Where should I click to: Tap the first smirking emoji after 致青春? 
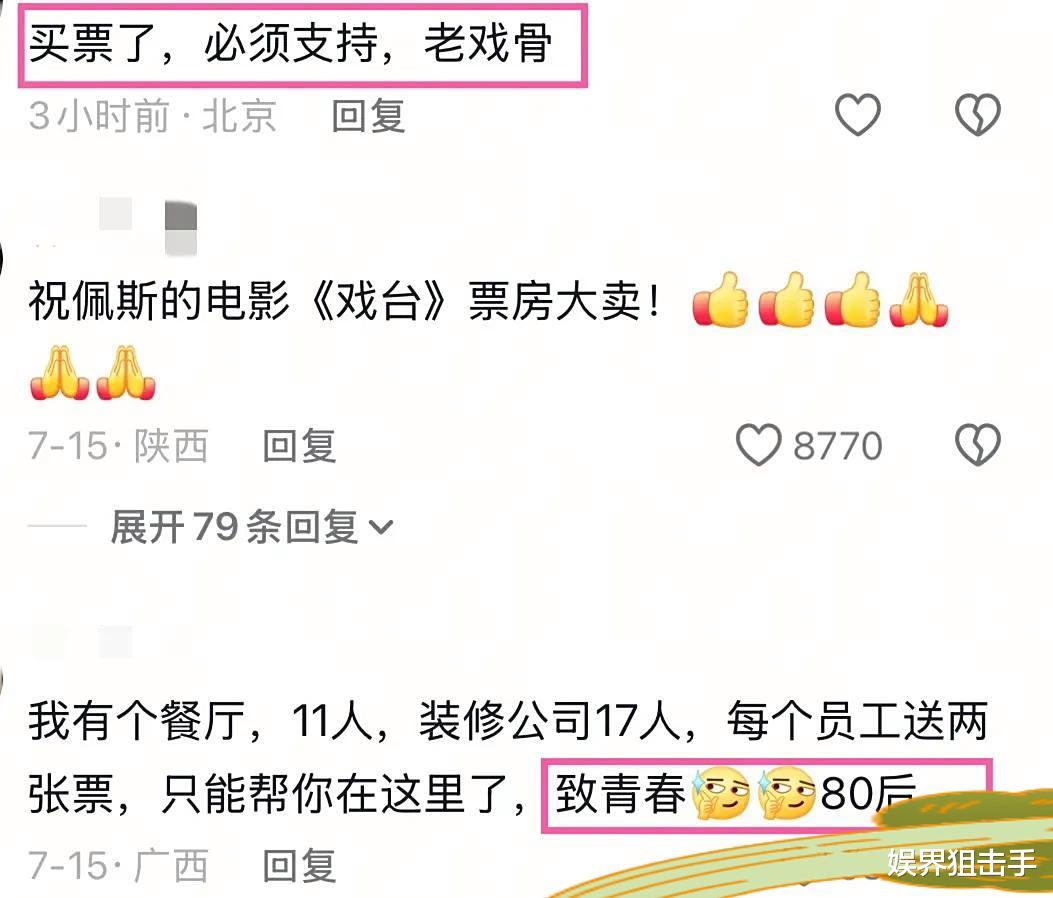[722, 794]
